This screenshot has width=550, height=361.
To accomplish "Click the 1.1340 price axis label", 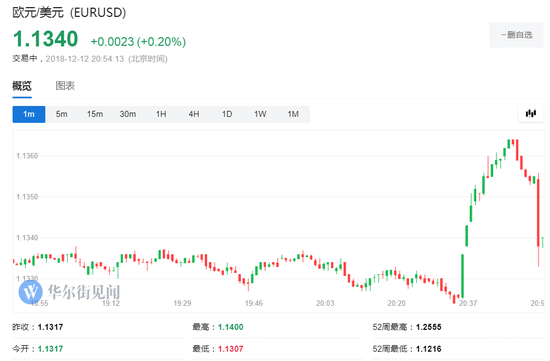I will 27,238.
